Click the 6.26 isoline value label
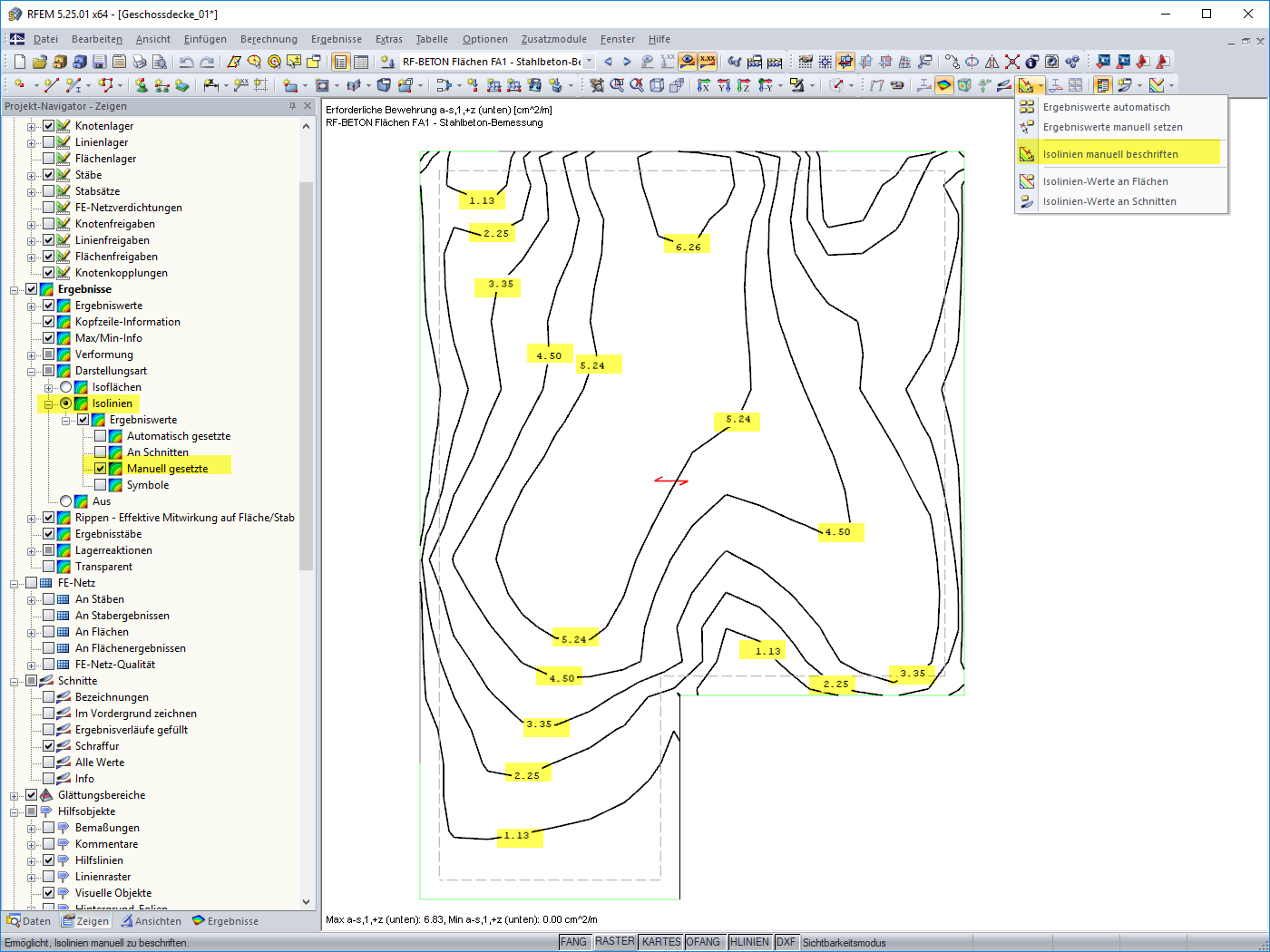The width and height of the screenshot is (1270, 952). coord(689,247)
